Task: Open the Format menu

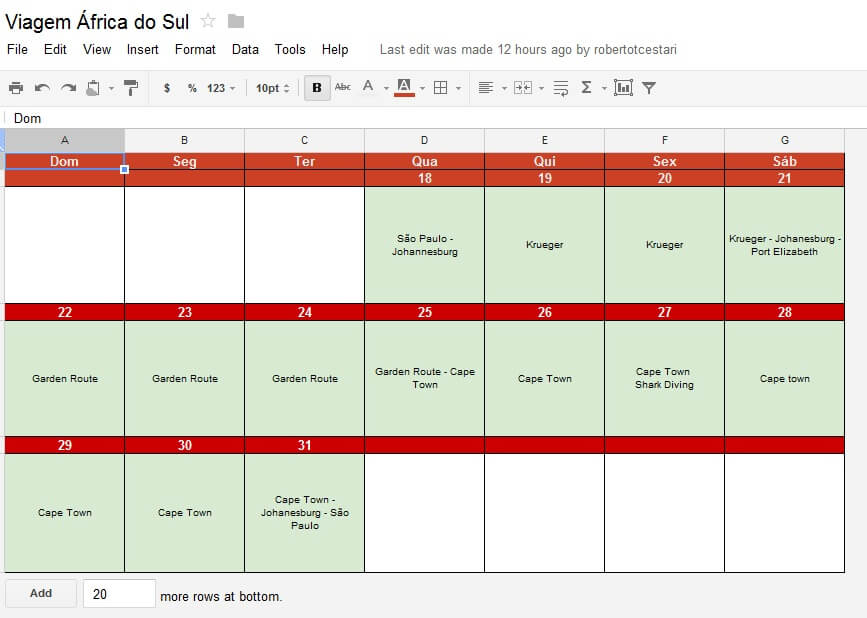Action: pyautogui.click(x=195, y=50)
